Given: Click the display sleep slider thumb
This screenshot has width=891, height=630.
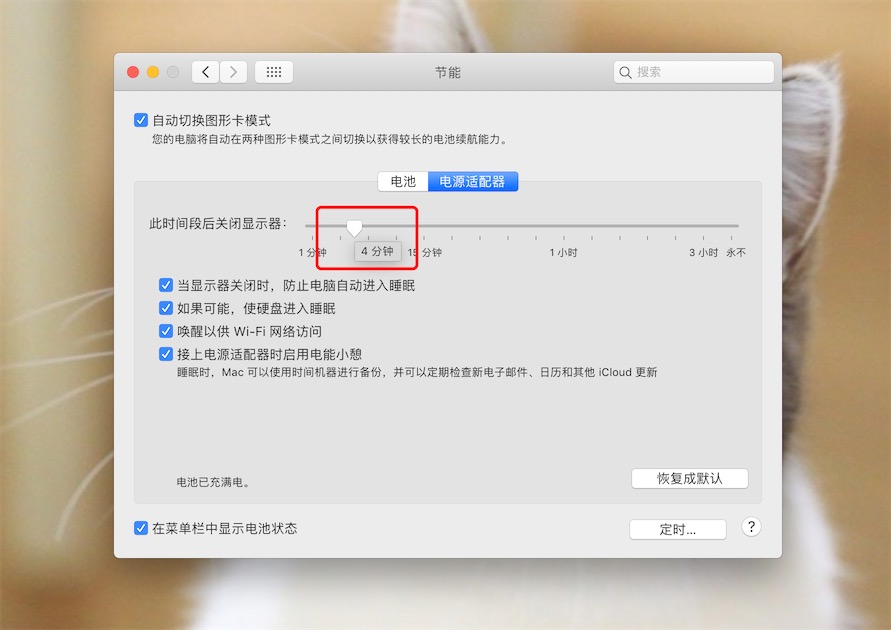Looking at the screenshot, I should point(354,228).
